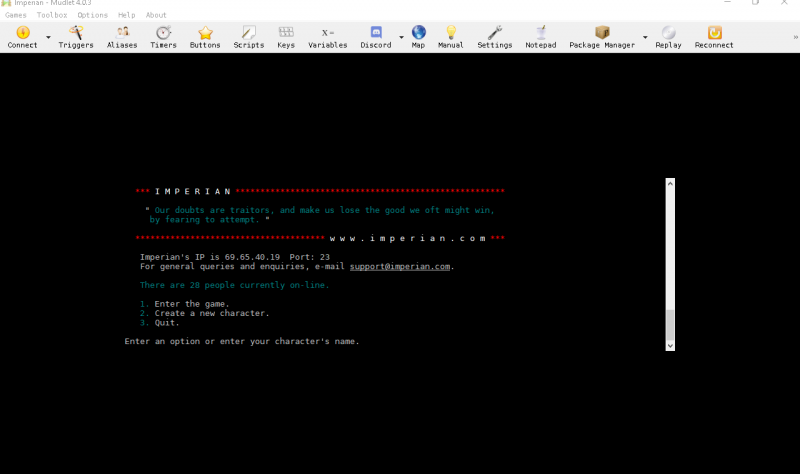
Task: Click the support@imperian.com email link
Action: click(400, 267)
